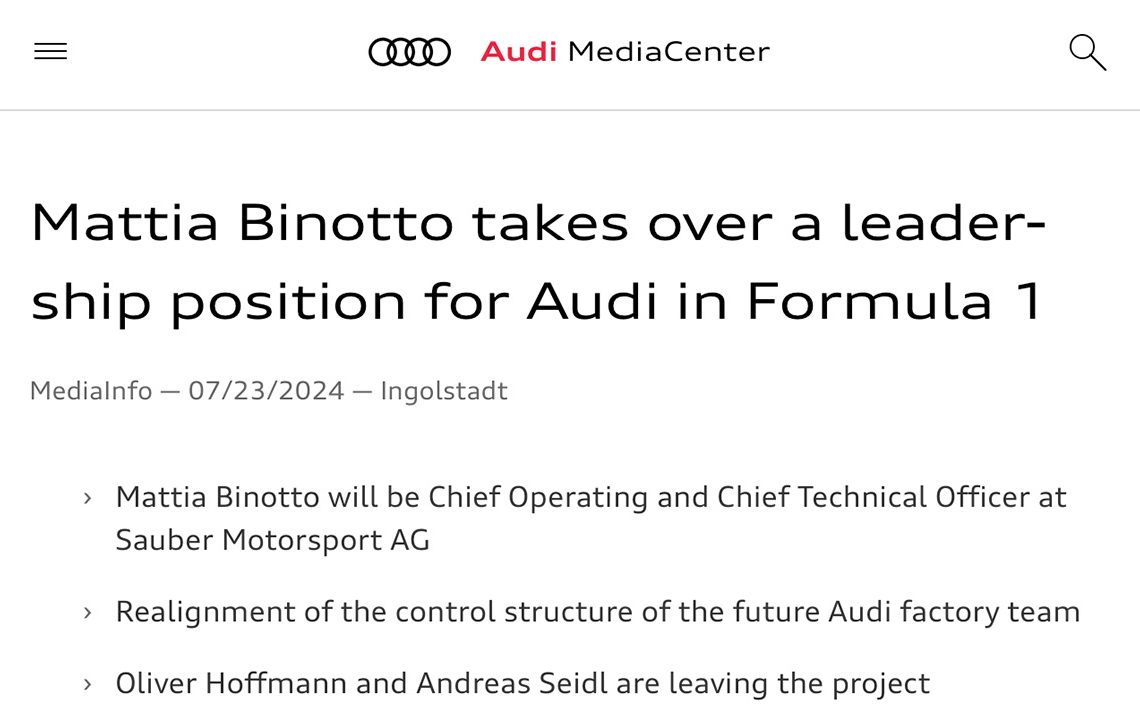Select the MediaInfo category label

[90, 390]
